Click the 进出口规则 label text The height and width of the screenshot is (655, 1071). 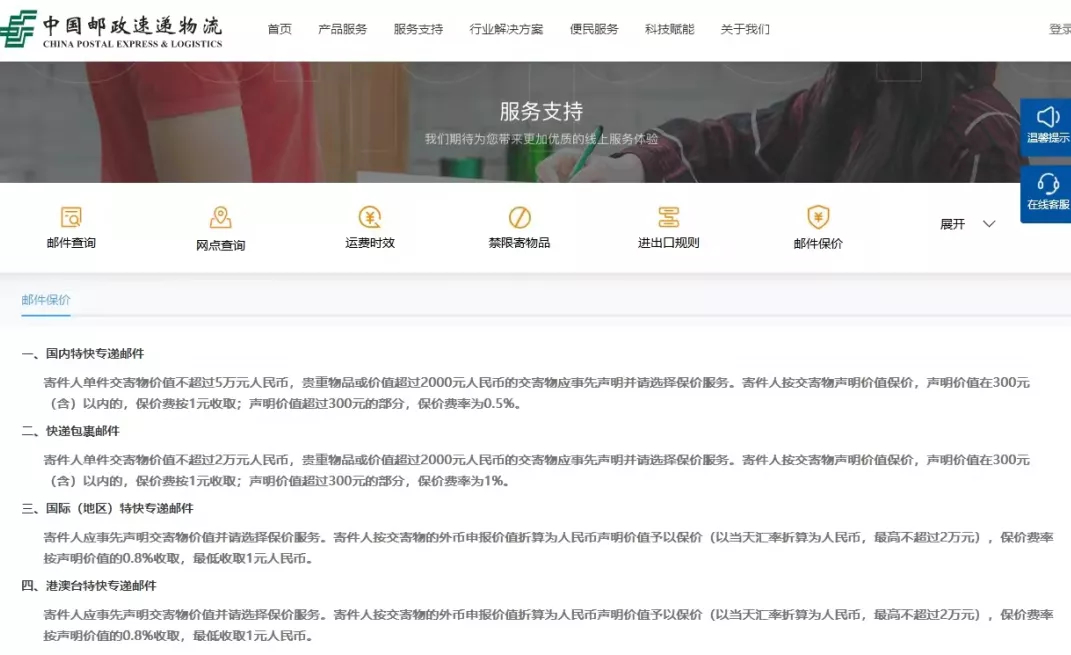coord(668,243)
